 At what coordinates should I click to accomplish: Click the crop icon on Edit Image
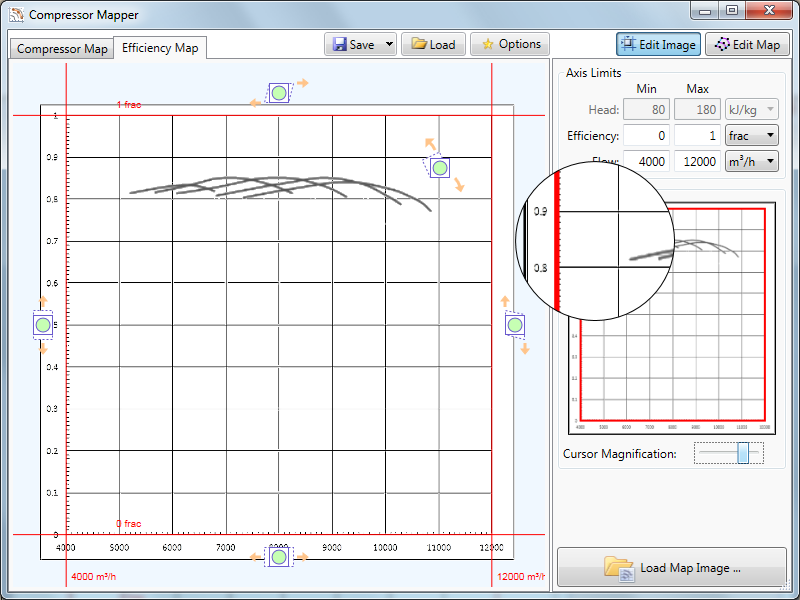pos(629,44)
